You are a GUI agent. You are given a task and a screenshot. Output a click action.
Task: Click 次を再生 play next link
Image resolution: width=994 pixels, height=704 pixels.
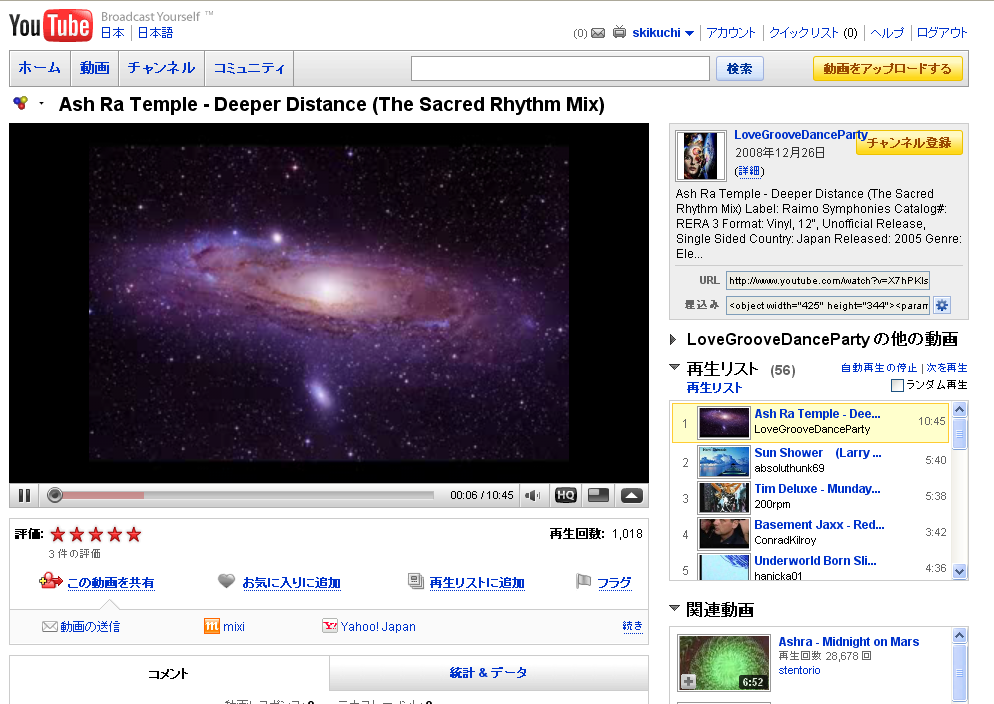coord(947,368)
